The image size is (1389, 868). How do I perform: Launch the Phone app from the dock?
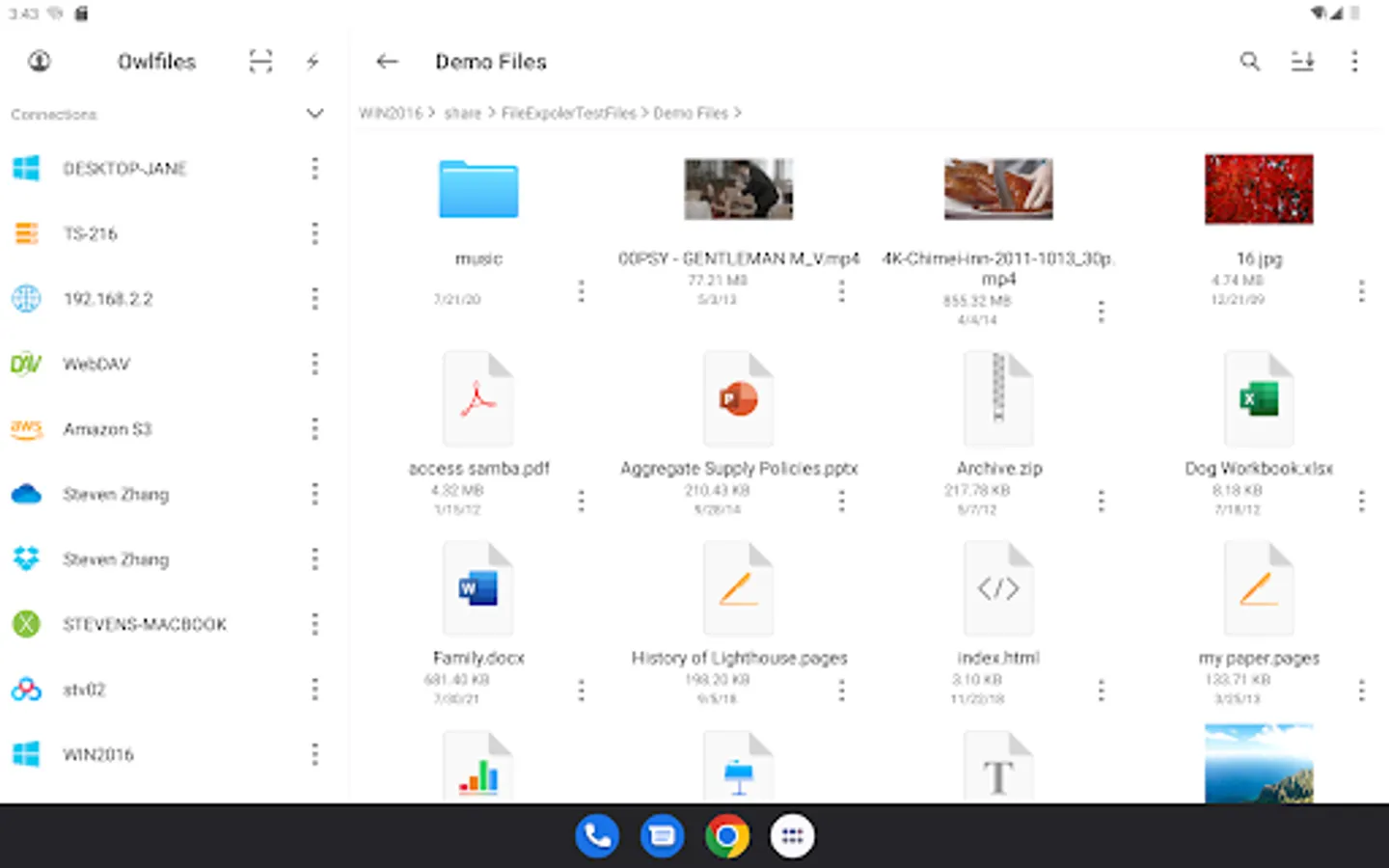click(597, 836)
